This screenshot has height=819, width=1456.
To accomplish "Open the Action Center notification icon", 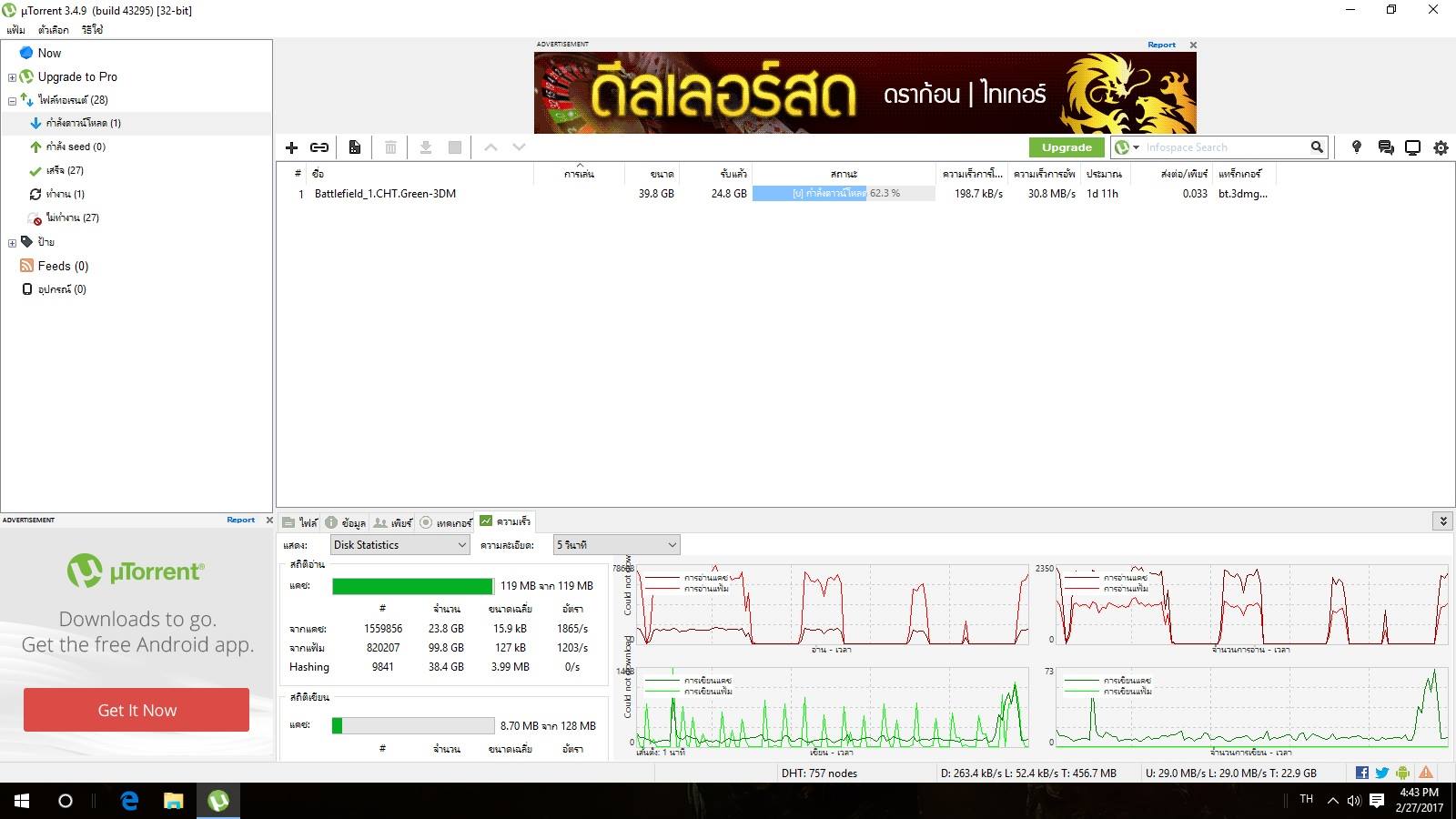I will 1377,801.
